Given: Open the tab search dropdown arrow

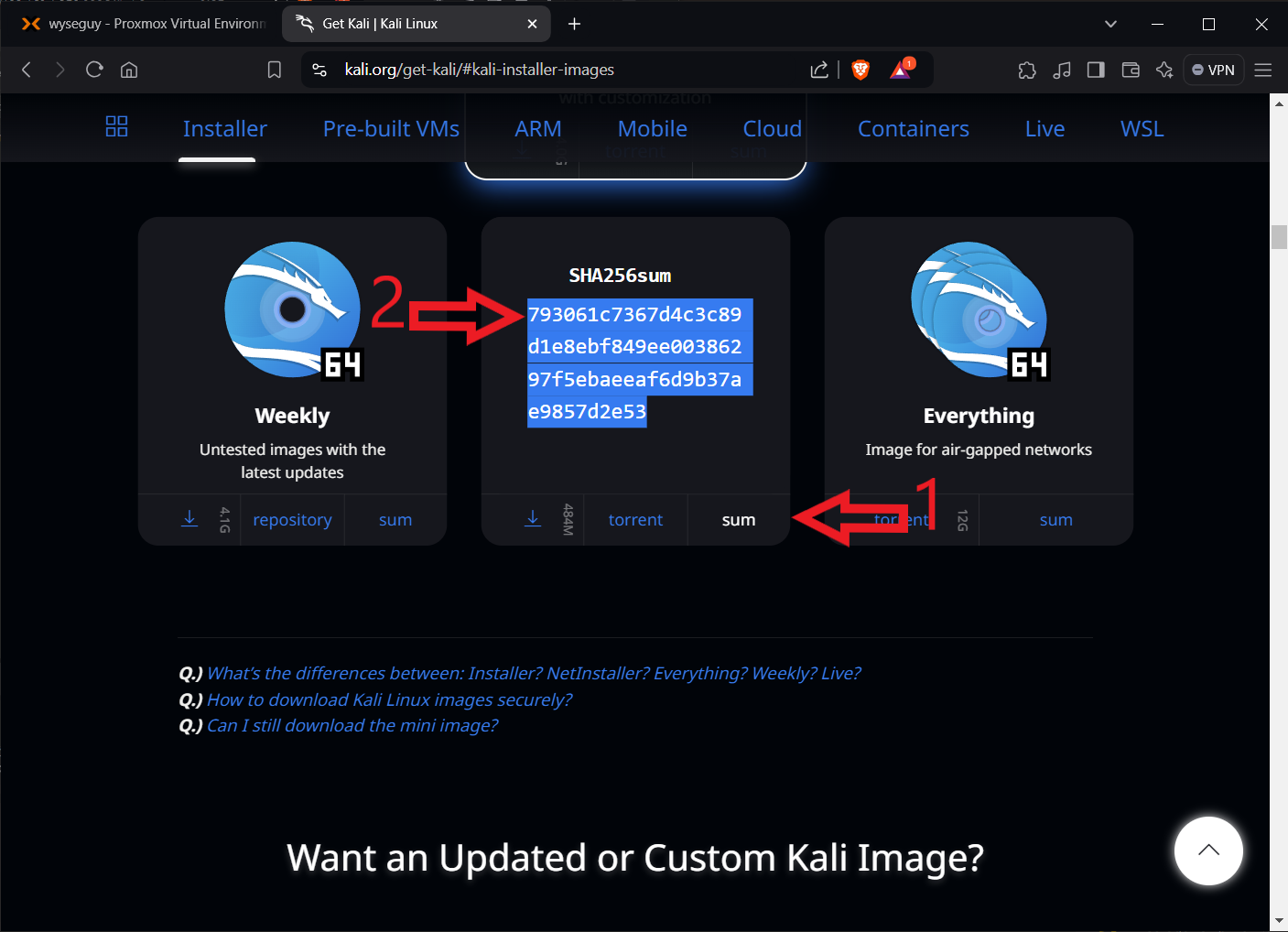Looking at the screenshot, I should [x=1110, y=24].
